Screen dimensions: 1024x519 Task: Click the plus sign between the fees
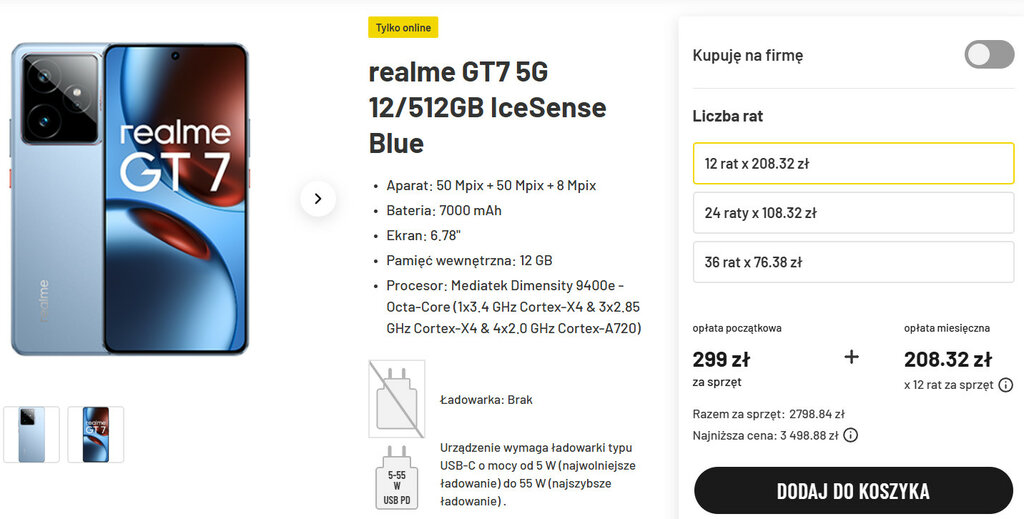[851, 357]
